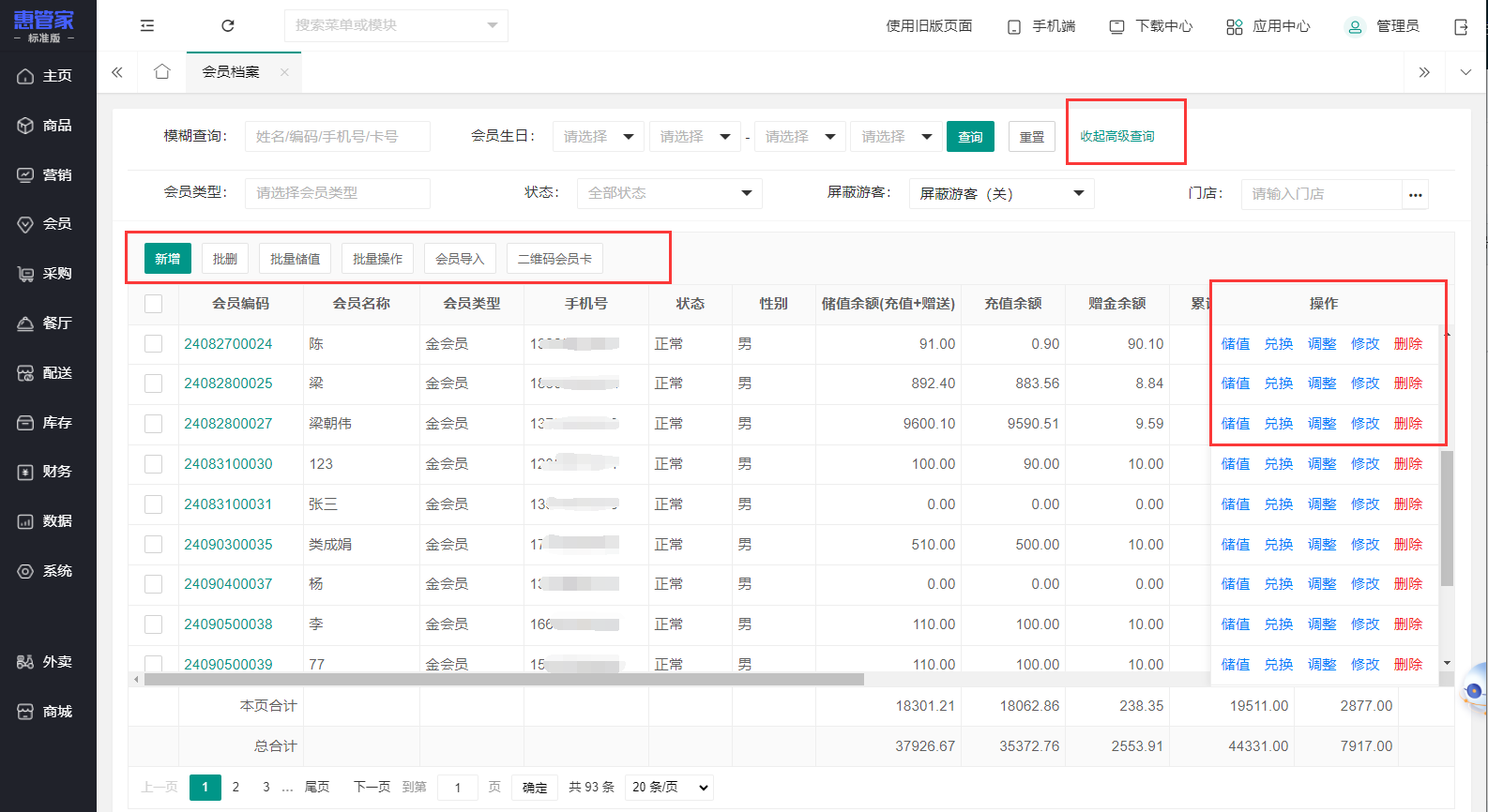
Task: Toggle the sidebar menu collapse icon
Action: click(x=147, y=25)
